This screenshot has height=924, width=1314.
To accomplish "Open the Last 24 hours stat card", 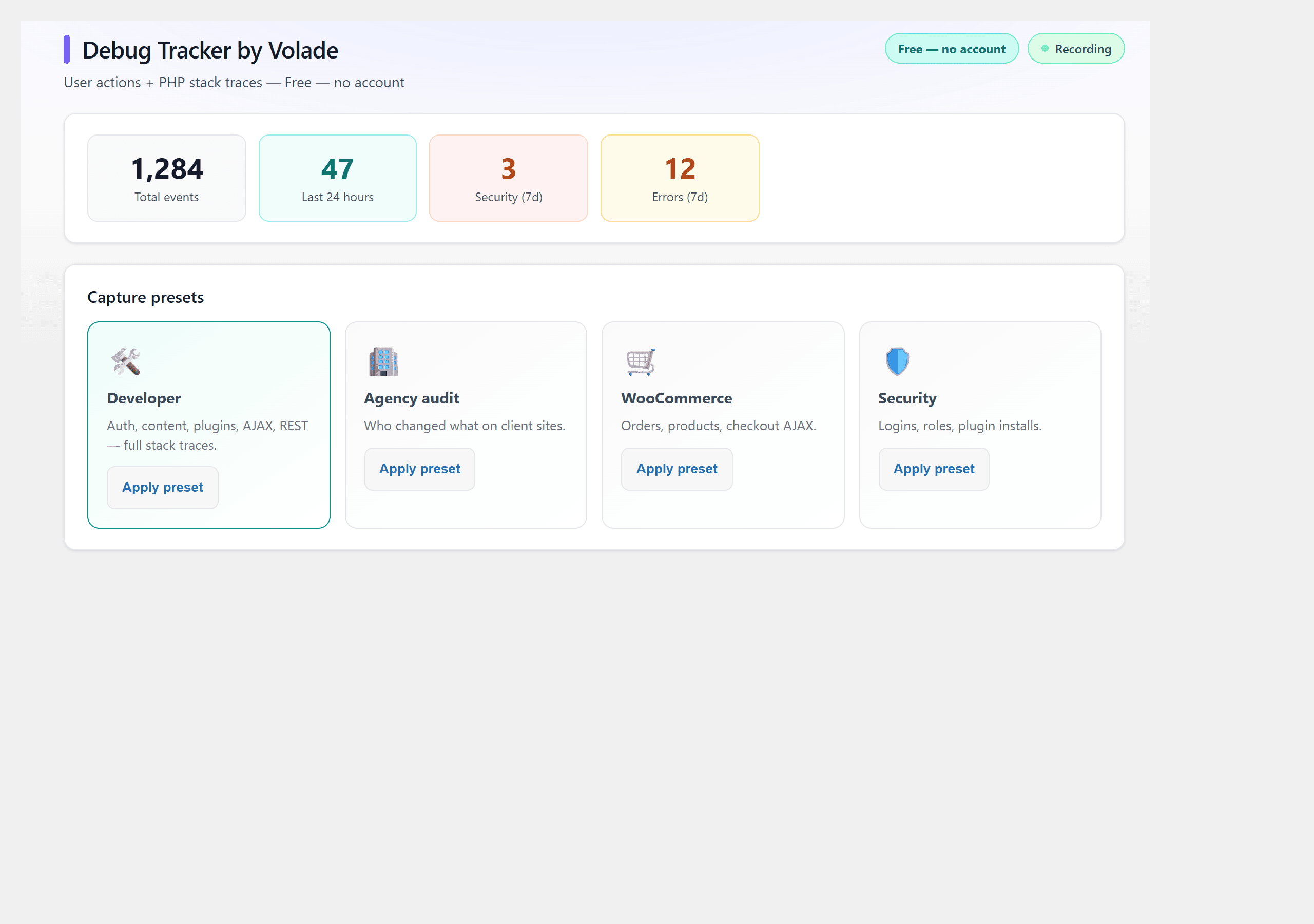I will tap(338, 178).
